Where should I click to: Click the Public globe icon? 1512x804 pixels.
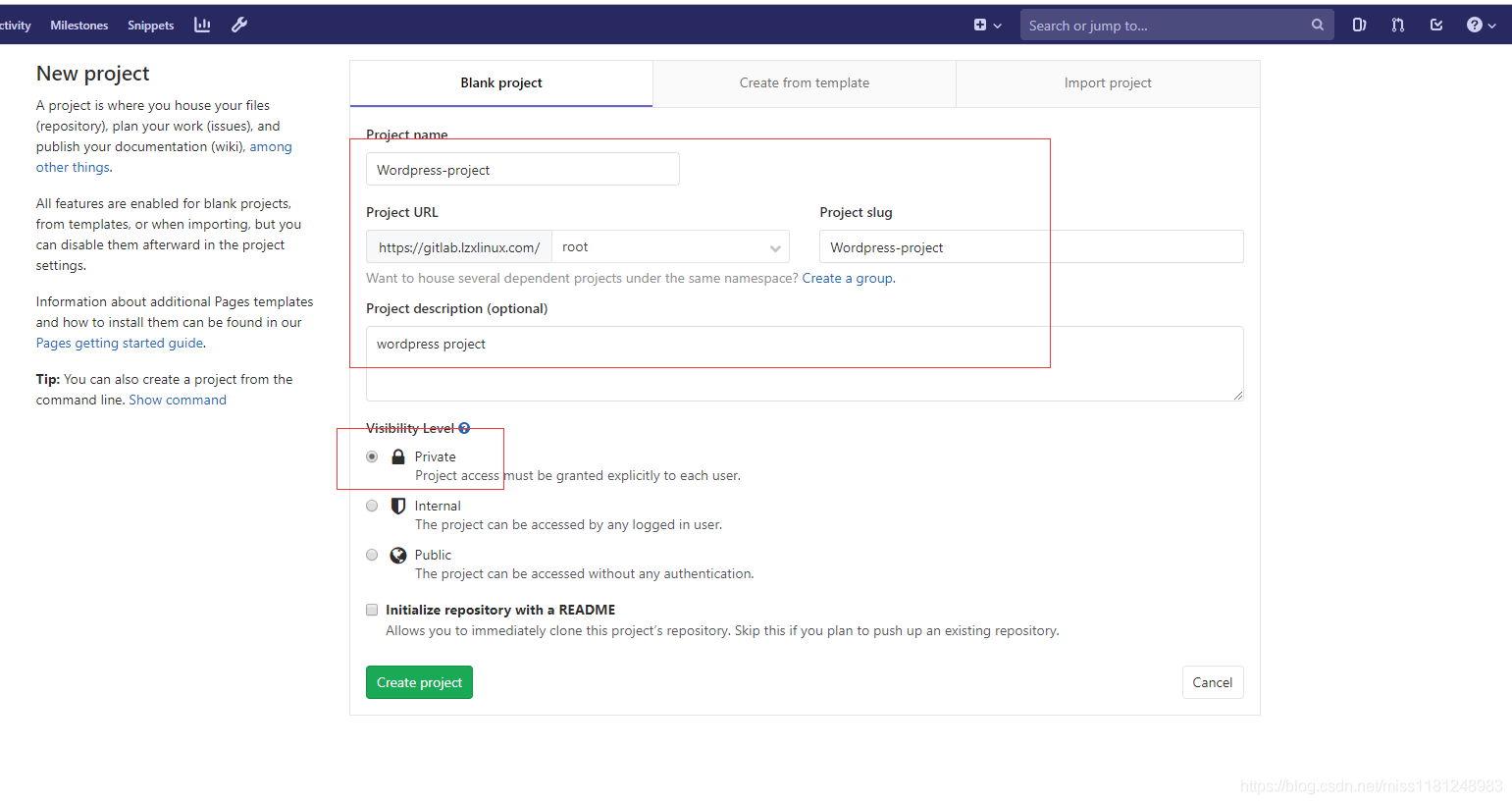[398, 555]
